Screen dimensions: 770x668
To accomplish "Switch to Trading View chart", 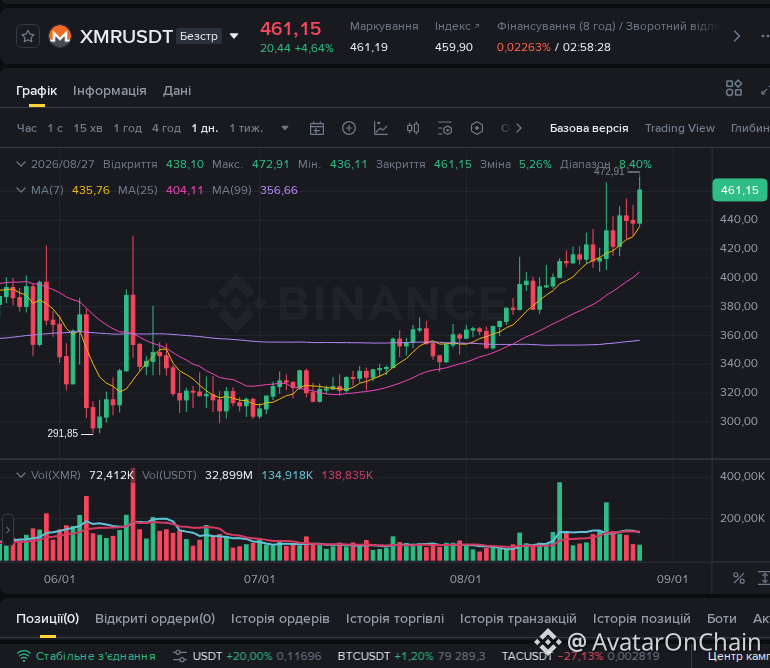I will coord(680,128).
